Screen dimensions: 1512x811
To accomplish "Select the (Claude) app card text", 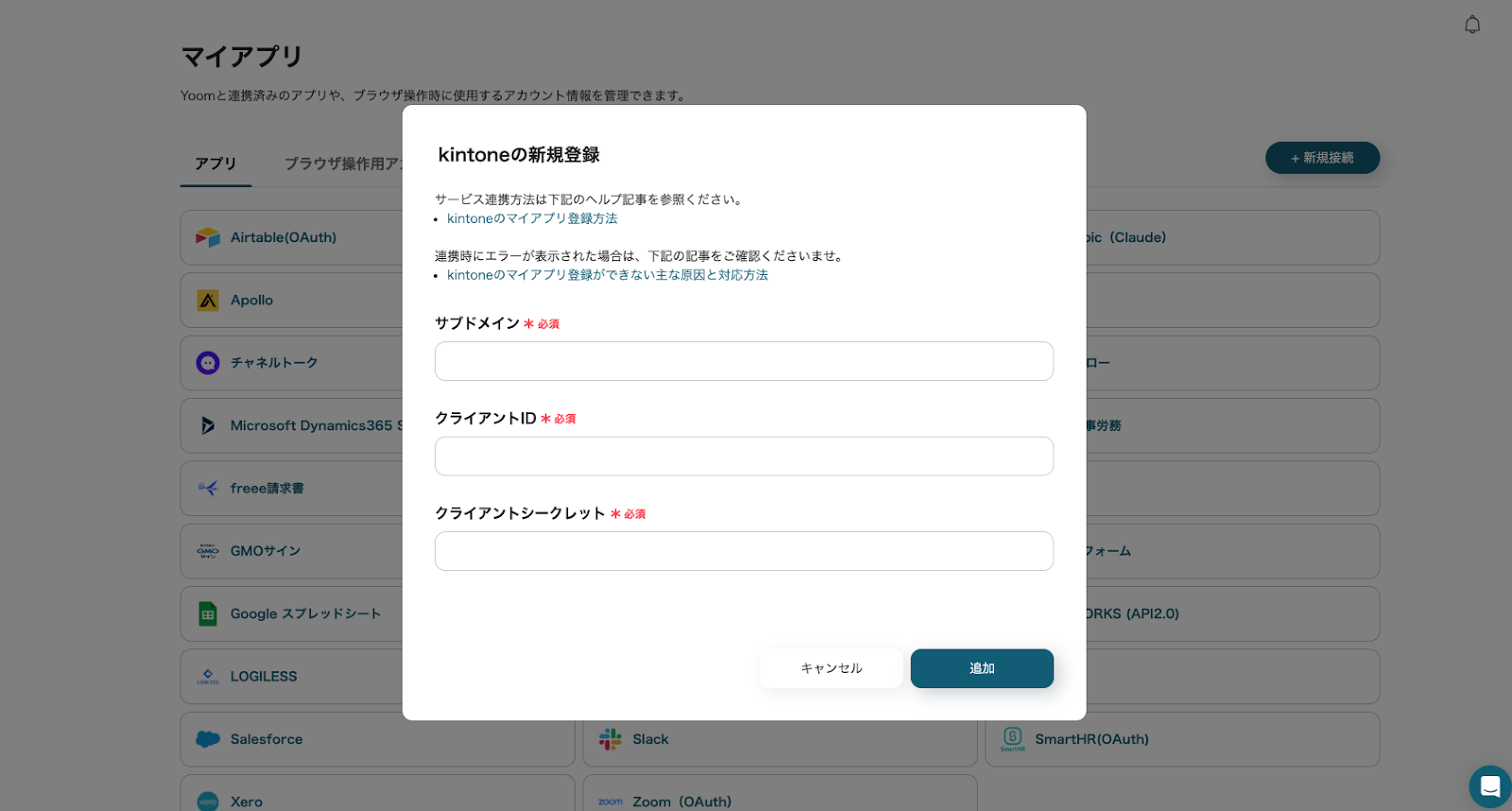I will click(1125, 237).
